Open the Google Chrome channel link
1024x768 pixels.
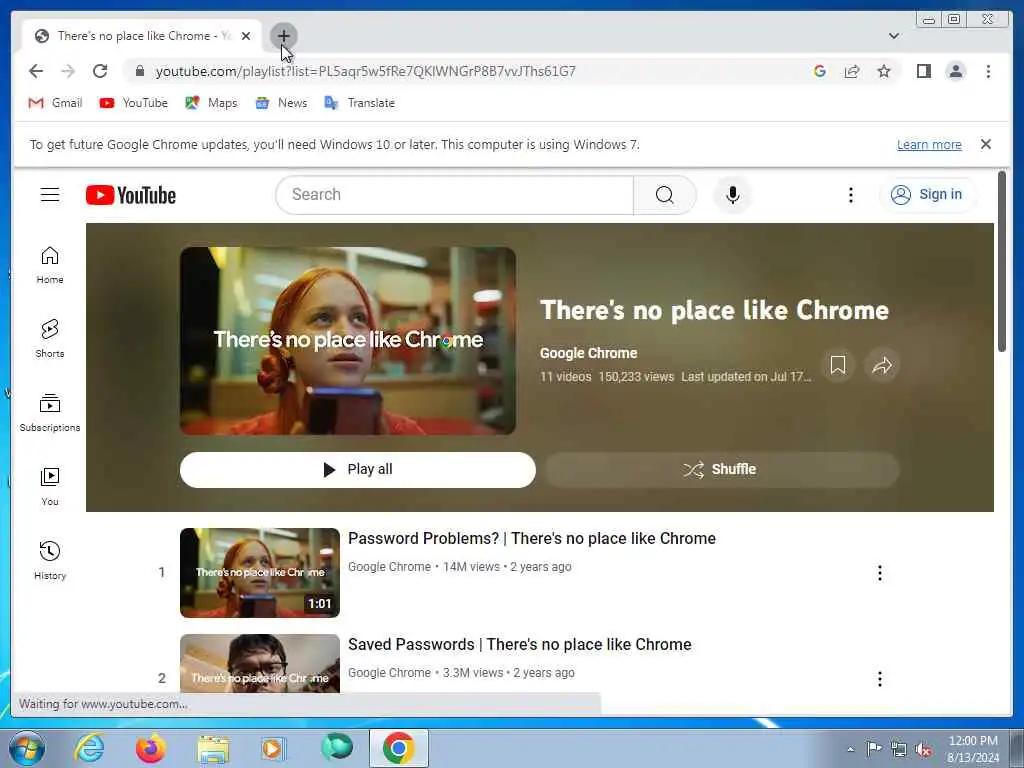588,353
